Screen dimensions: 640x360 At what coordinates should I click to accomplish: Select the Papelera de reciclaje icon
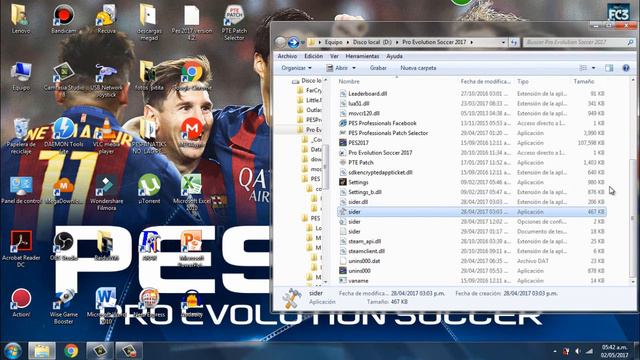[21, 136]
